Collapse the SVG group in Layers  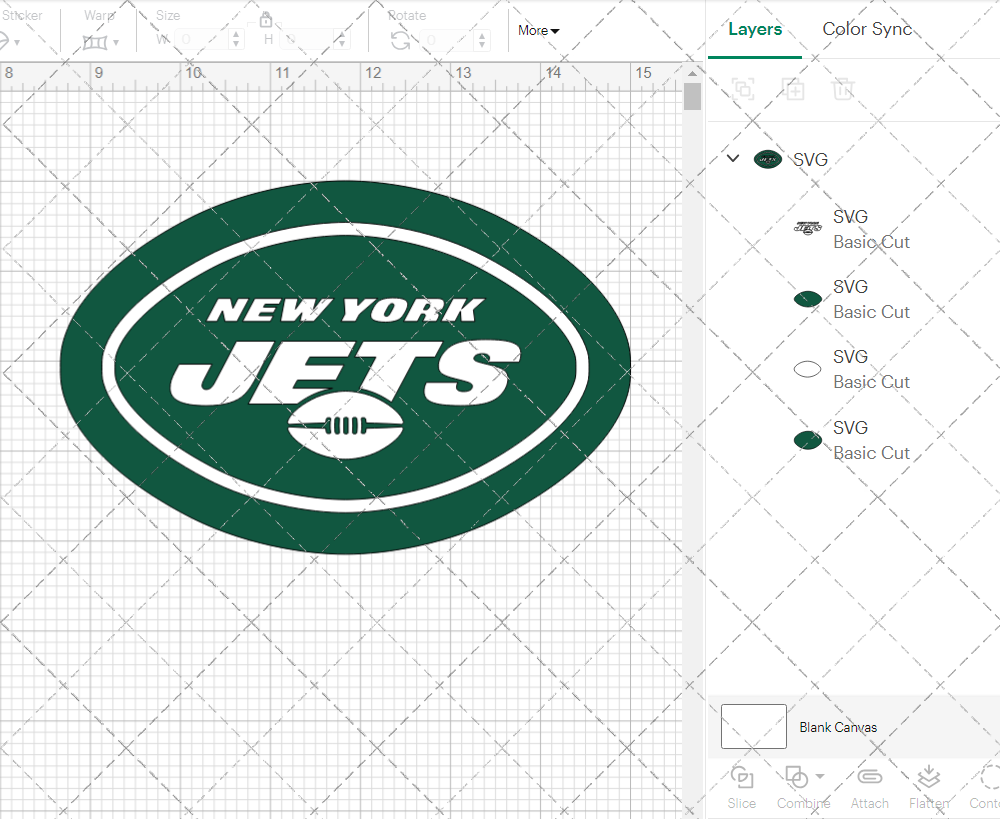click(x=733, y=158)
